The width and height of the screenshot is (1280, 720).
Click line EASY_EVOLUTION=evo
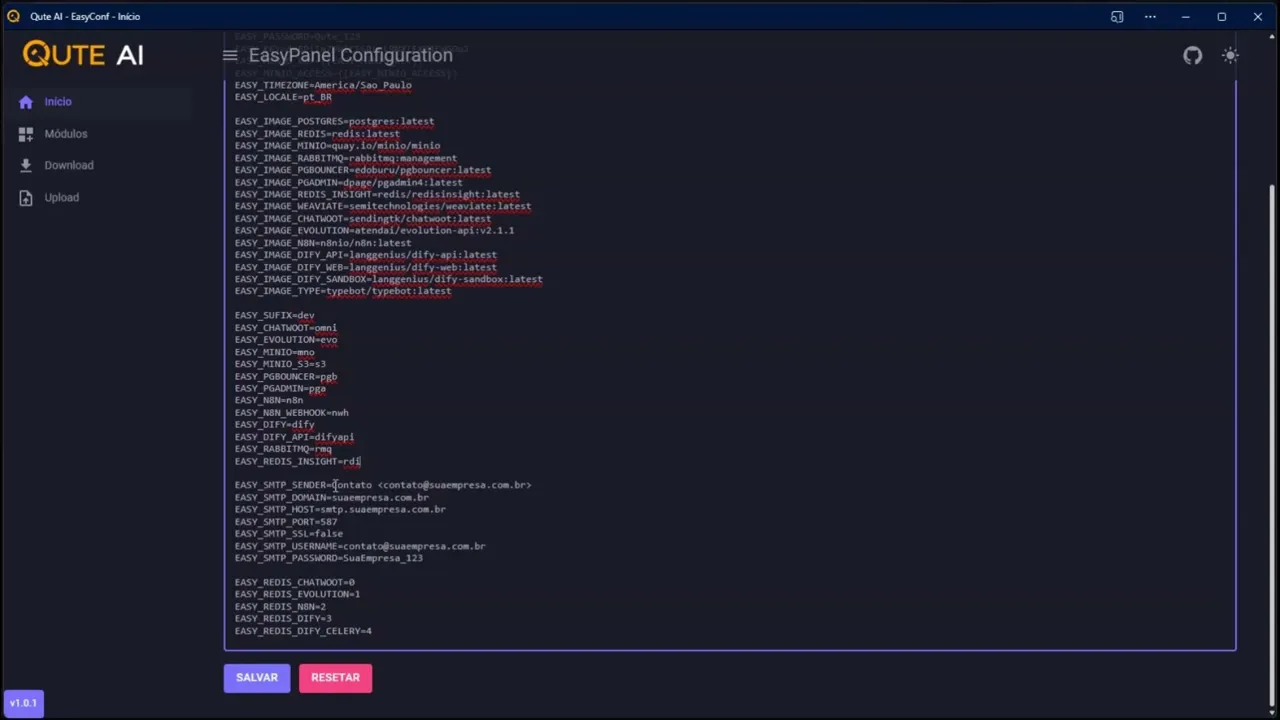click(286, 339)
